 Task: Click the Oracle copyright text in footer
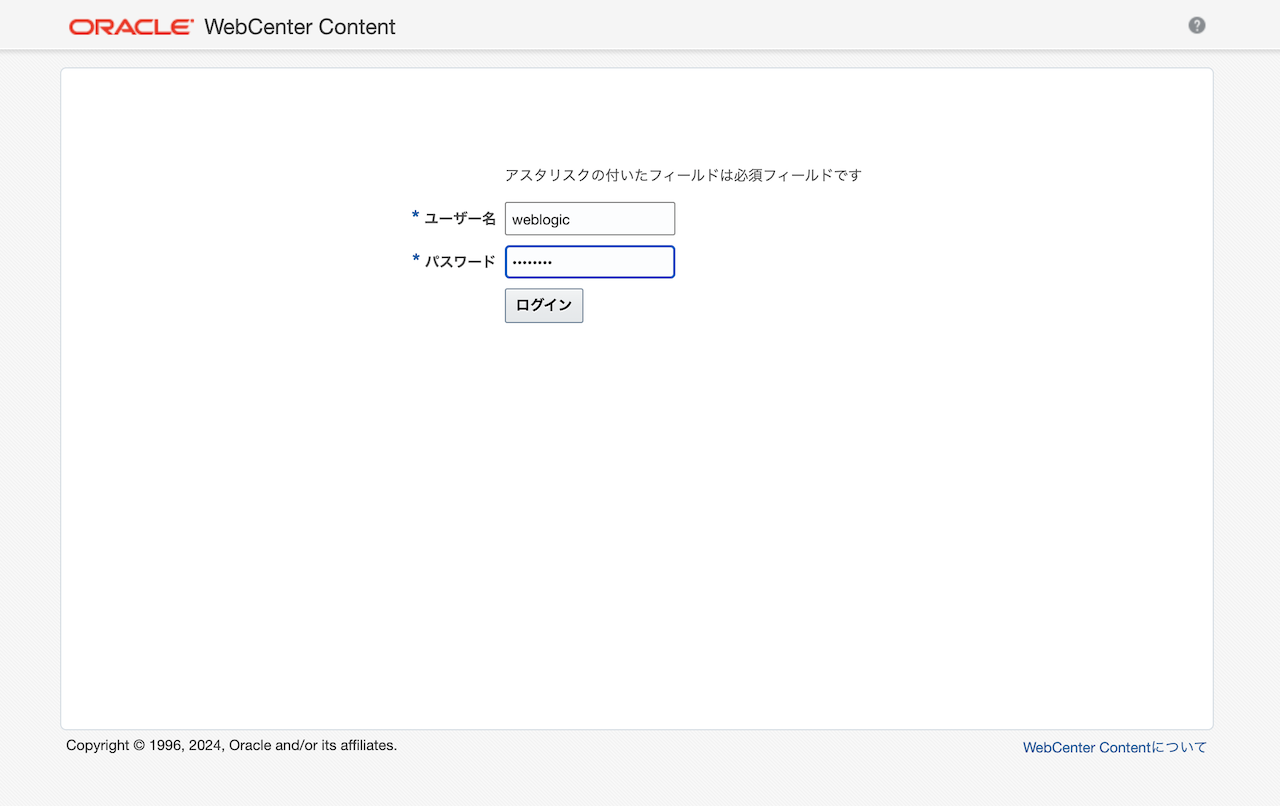point(232,745)
